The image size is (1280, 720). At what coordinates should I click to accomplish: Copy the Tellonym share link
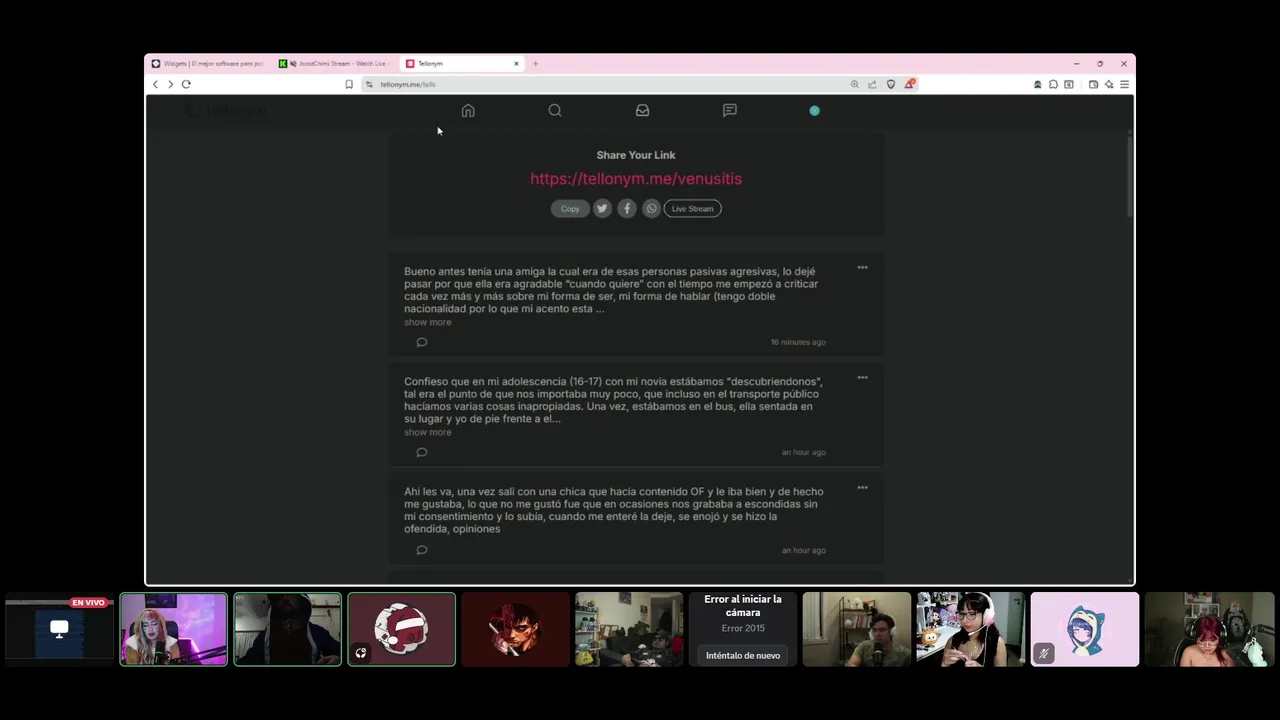[570, 208]
